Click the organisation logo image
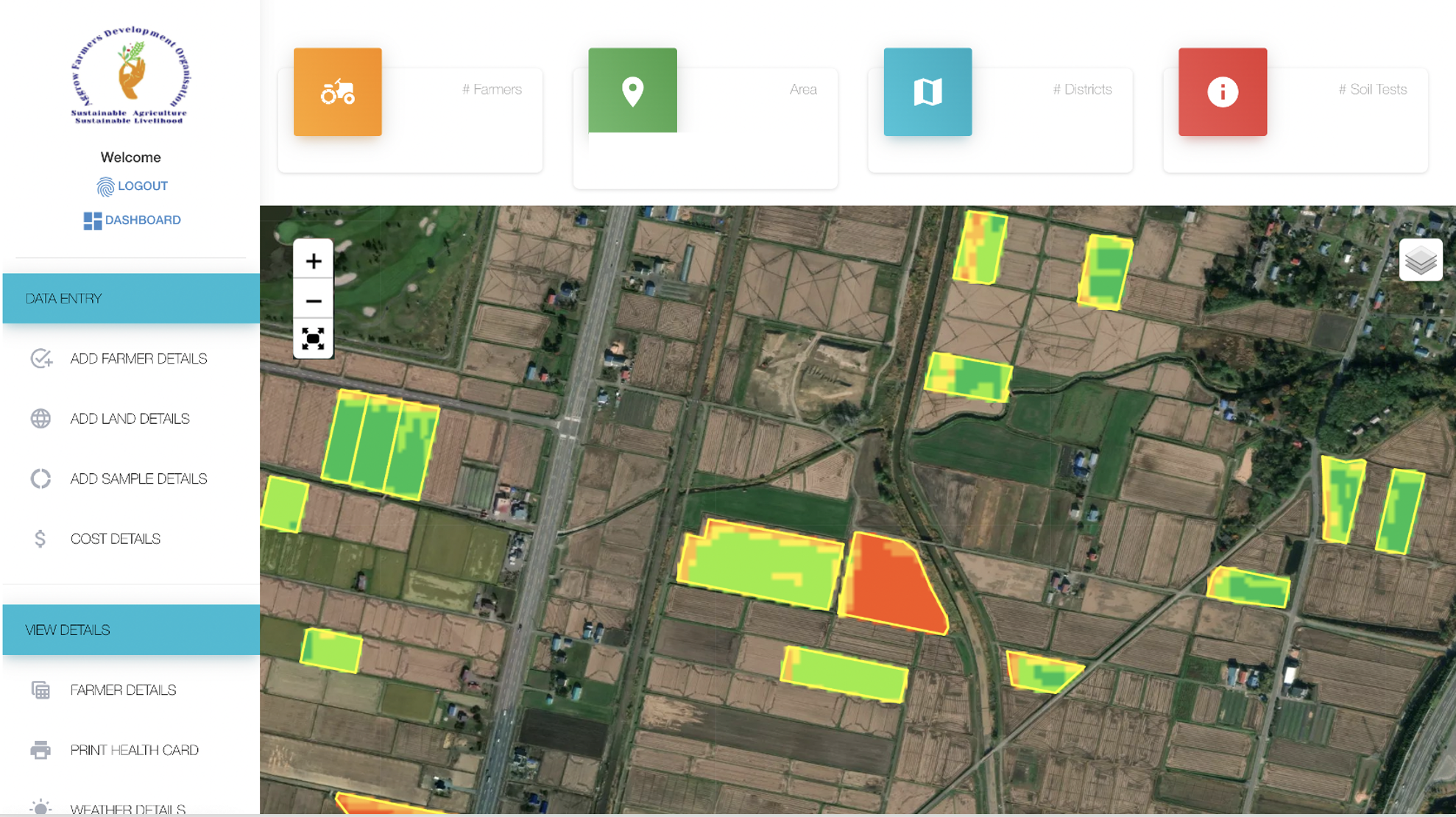 click(x=131, y=75)
